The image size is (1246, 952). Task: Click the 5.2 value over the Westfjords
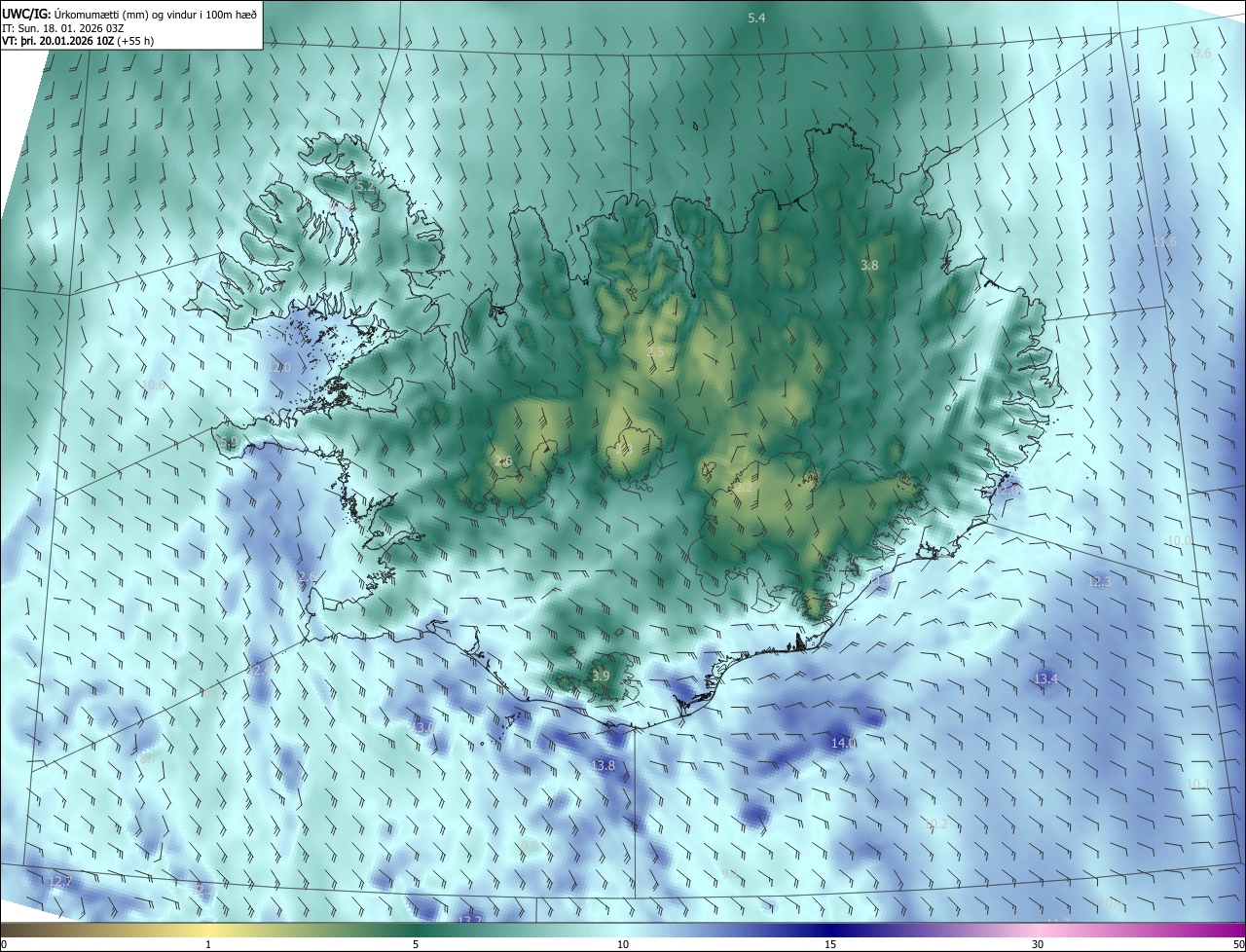pyautogui.click(x=365, y=185)
